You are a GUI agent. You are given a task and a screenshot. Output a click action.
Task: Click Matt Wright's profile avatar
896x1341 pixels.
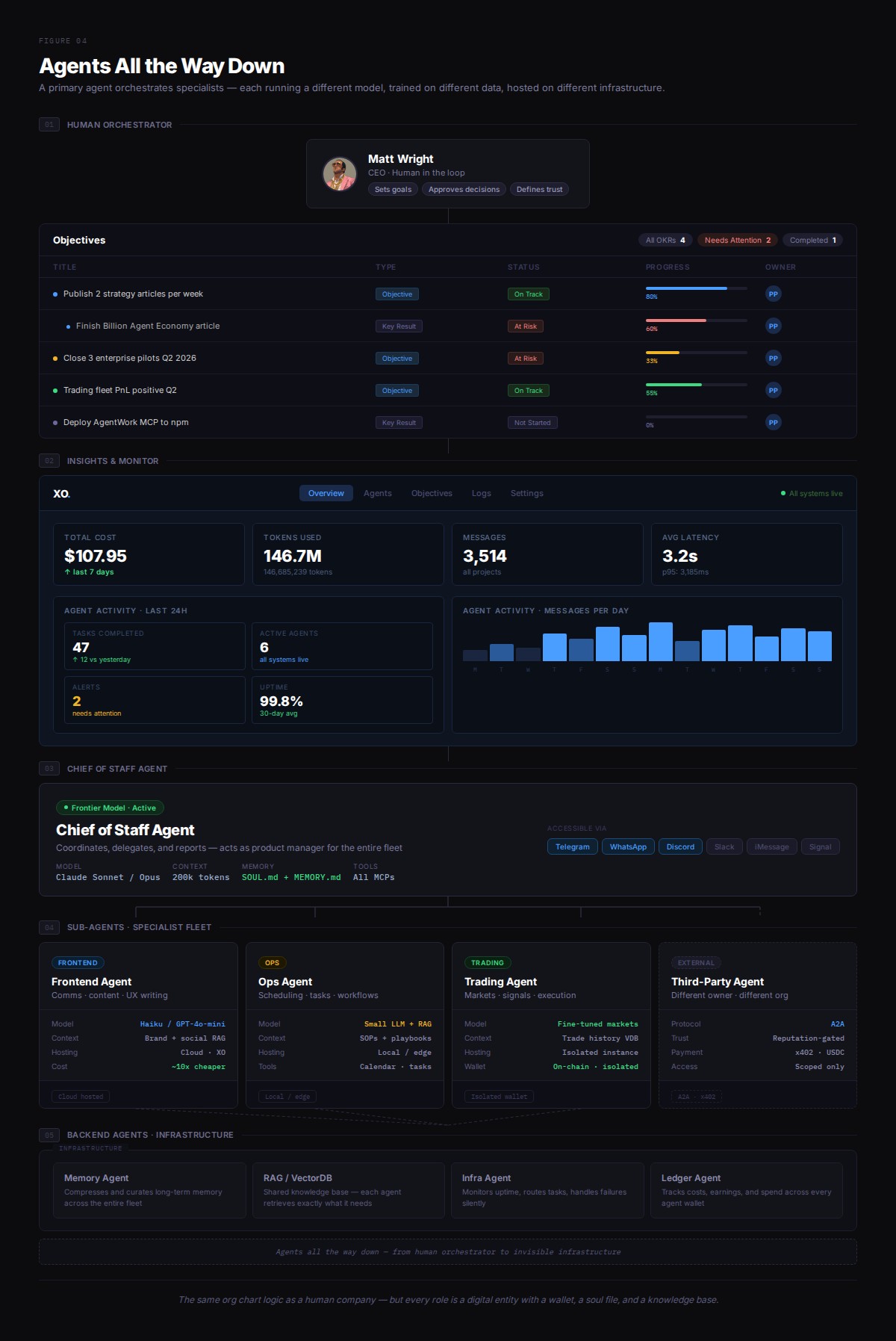point(340,174)
